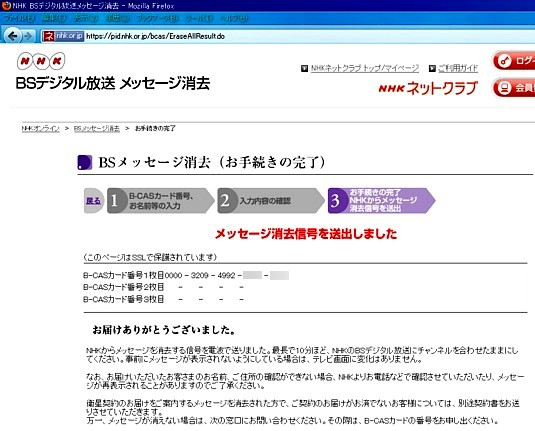The height and width of the screenshot is (431, 535).
Task: Open the ヘルプ(H) menu
Action: (x=234, y=18)
